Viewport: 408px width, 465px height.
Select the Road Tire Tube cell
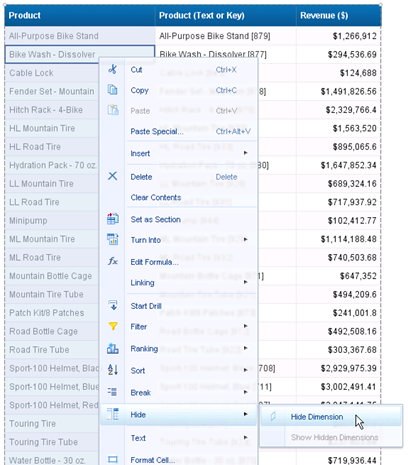[x=52, y=350]
